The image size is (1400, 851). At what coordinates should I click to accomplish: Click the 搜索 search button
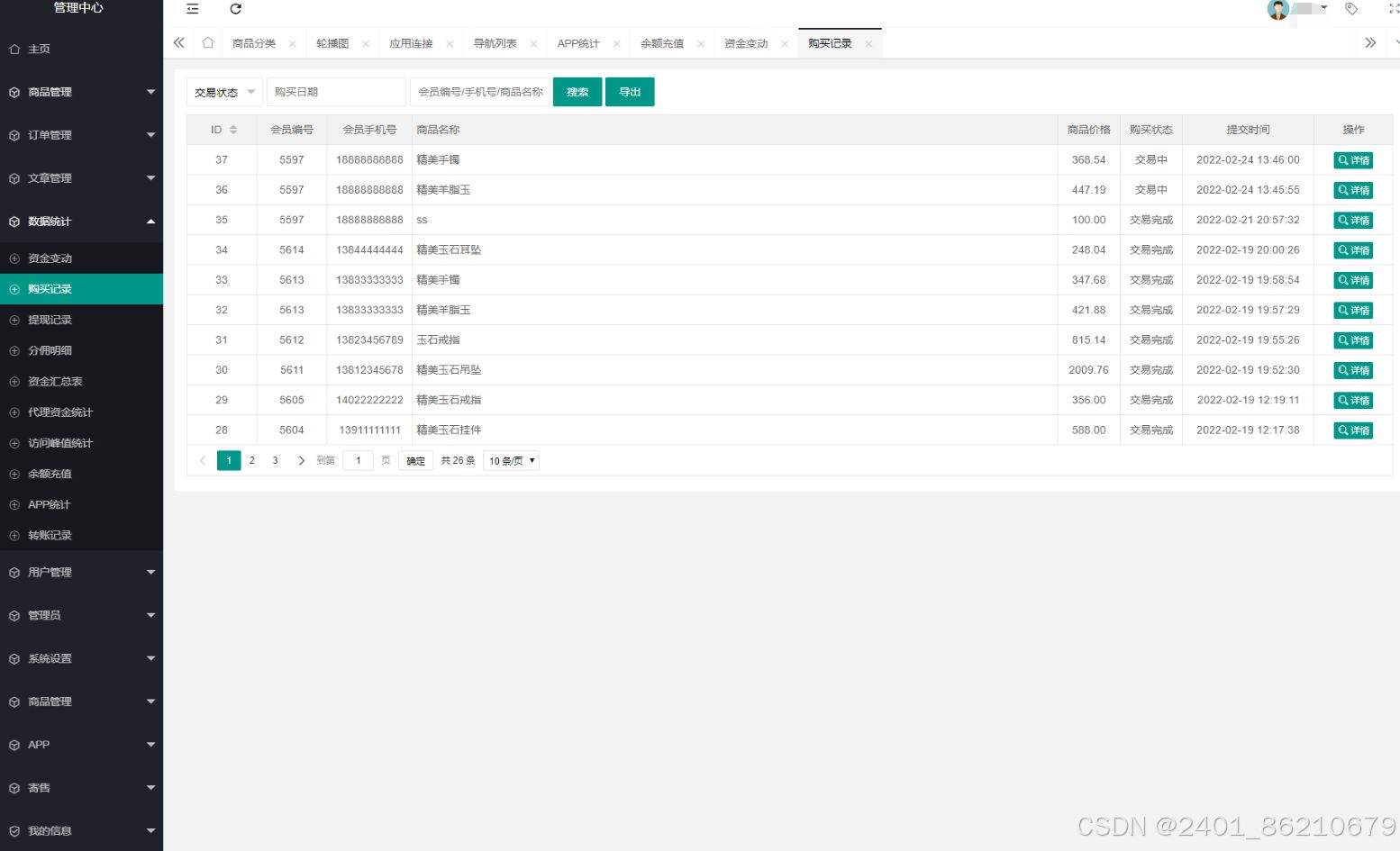tap(577, 91)
